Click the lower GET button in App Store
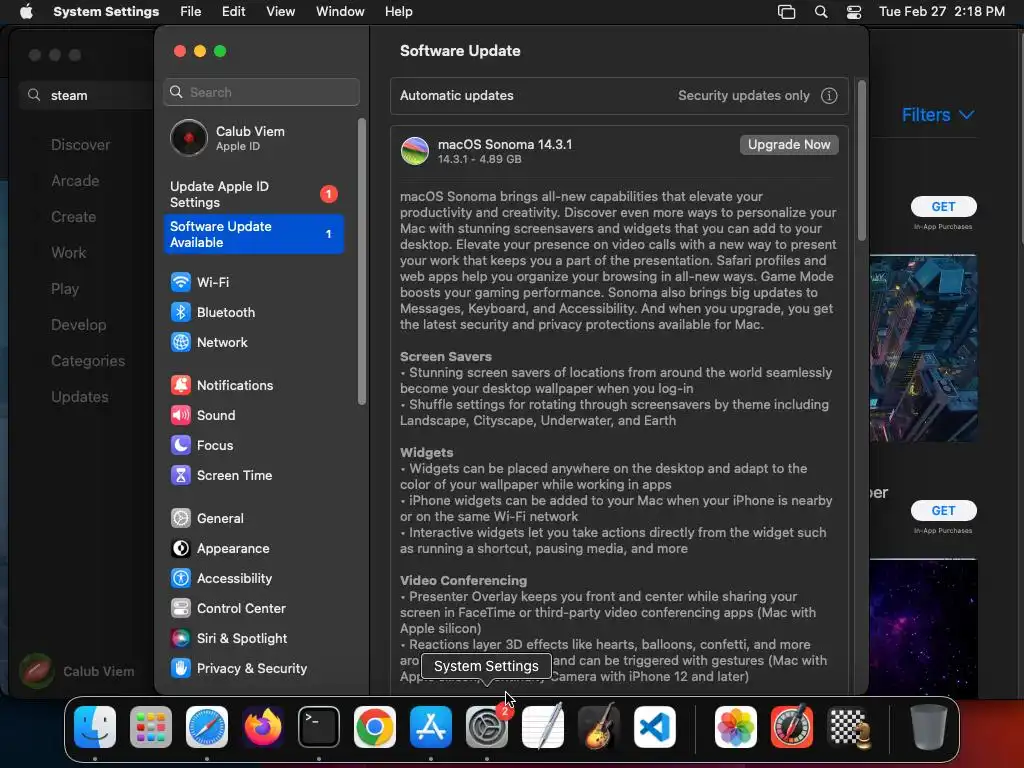Viewport: 1024px width, 768px height. coord(943,511)
